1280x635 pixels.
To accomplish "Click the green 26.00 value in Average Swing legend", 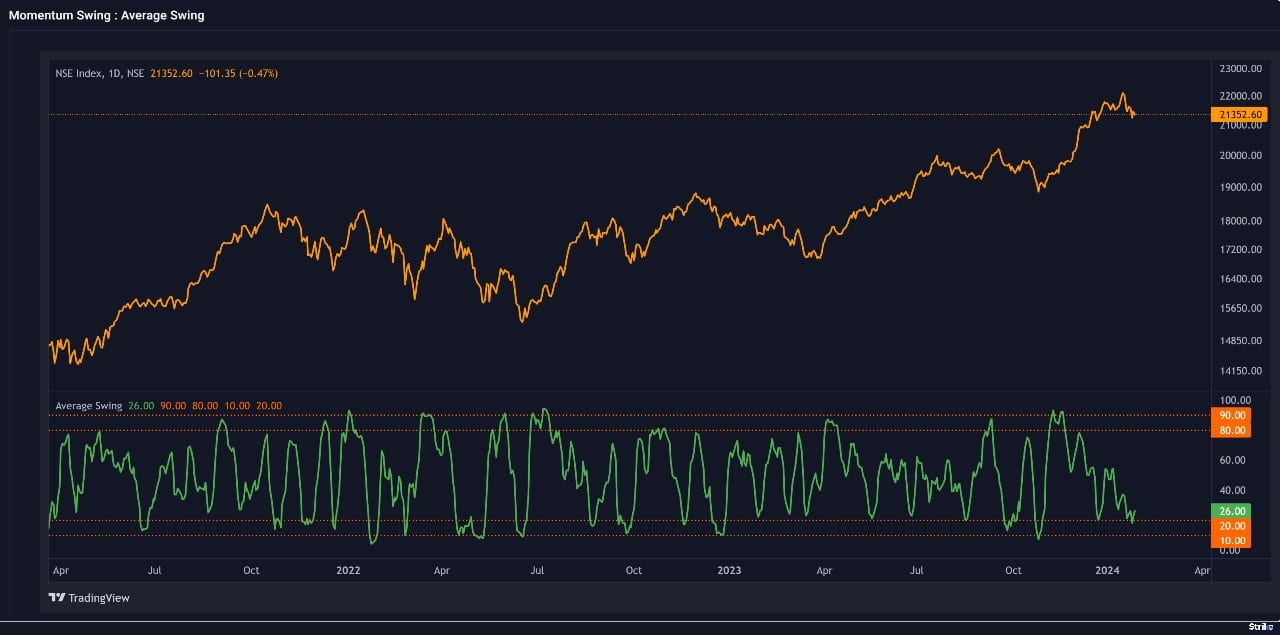I will (x=141, y=406).
